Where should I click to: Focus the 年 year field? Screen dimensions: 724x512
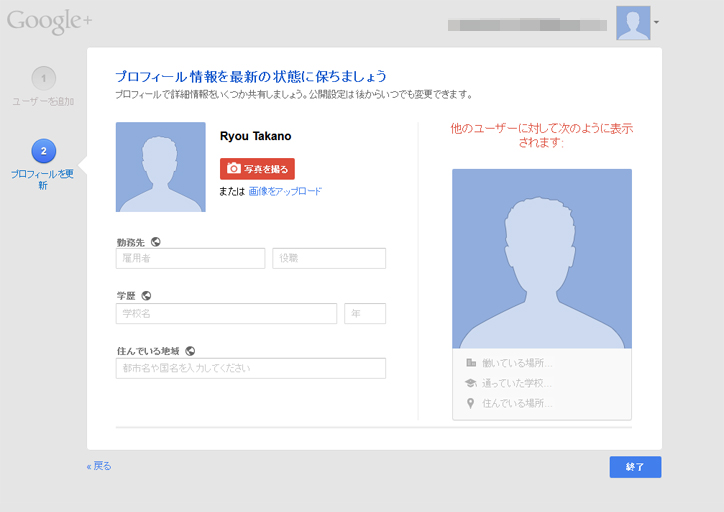pyautogui.click(x=365, y=313)
